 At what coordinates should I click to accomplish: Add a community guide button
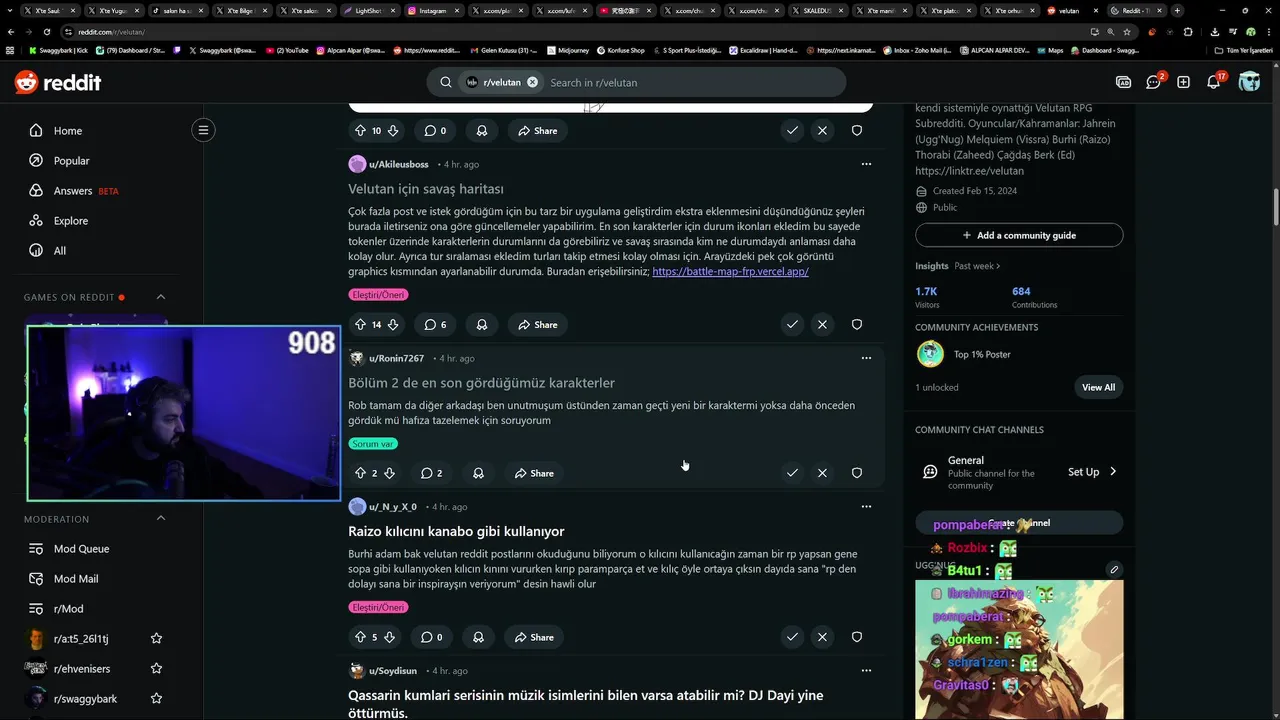tap(1019, 235)
